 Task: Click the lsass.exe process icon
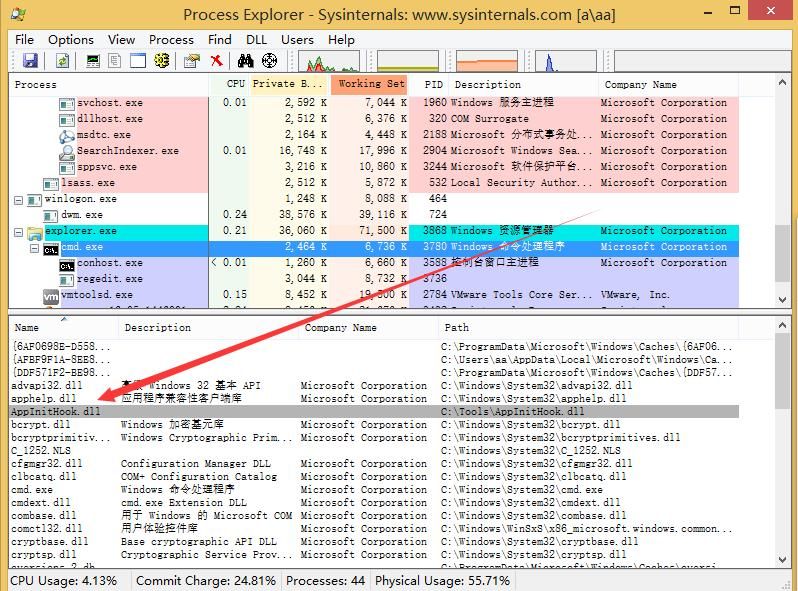coord(51,184)
